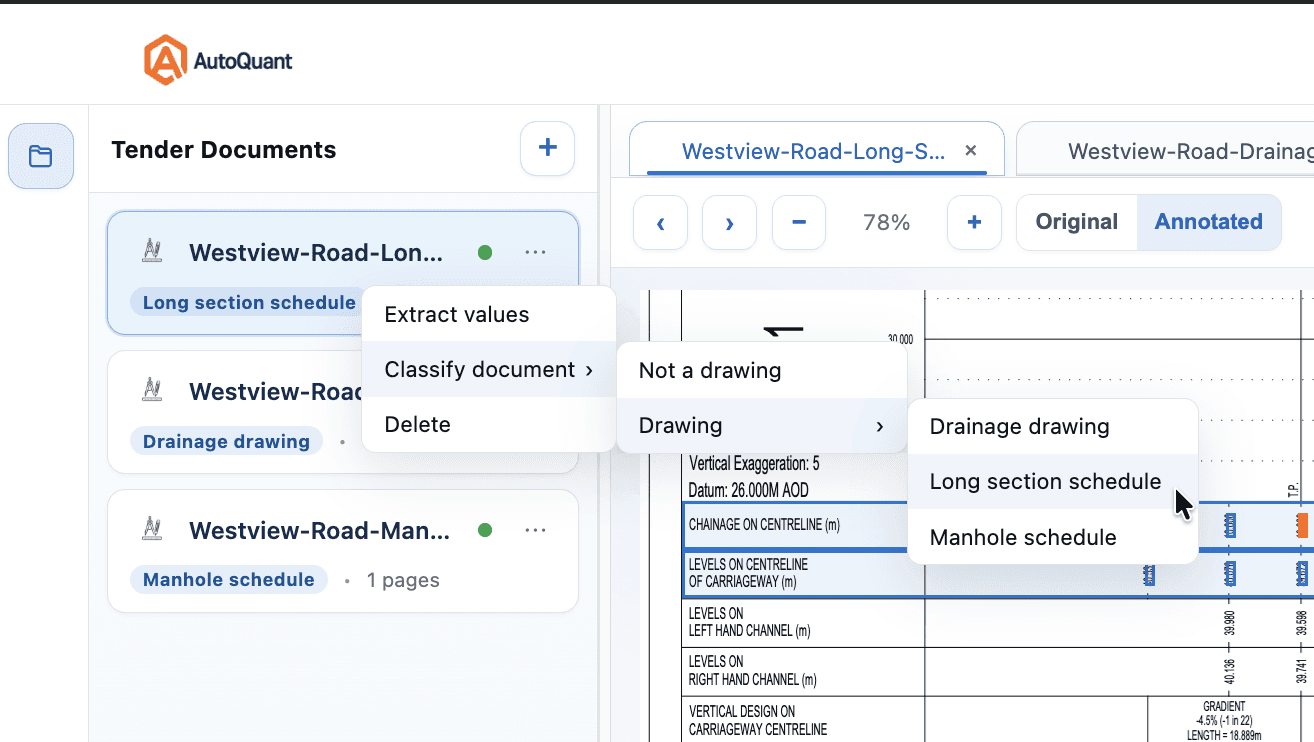Select Westview-Road-Lon document title
The height and width of the screenshot is (742, 1314).
[315, 253]
